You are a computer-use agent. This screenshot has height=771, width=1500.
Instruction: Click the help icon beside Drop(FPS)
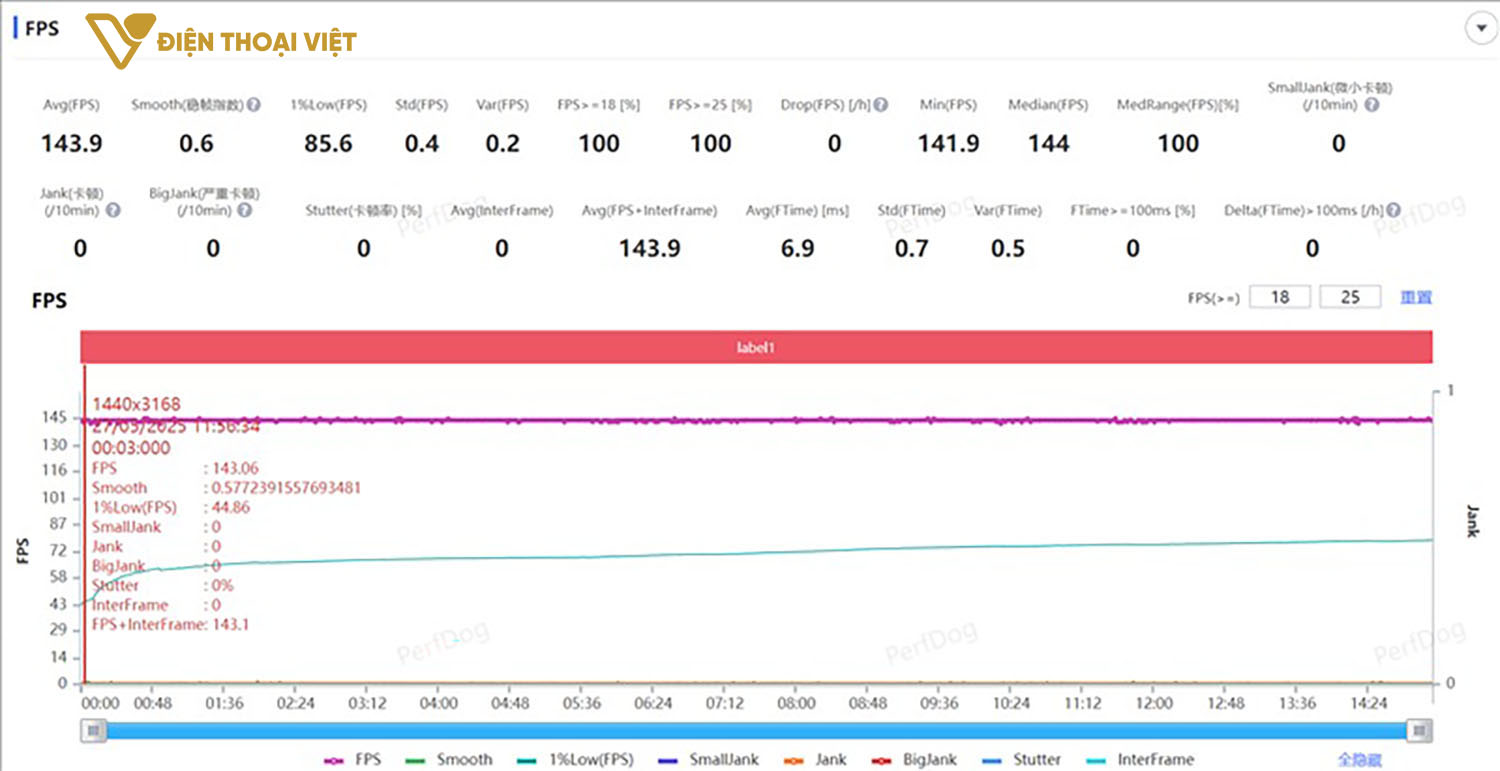(x=880, y=105)
